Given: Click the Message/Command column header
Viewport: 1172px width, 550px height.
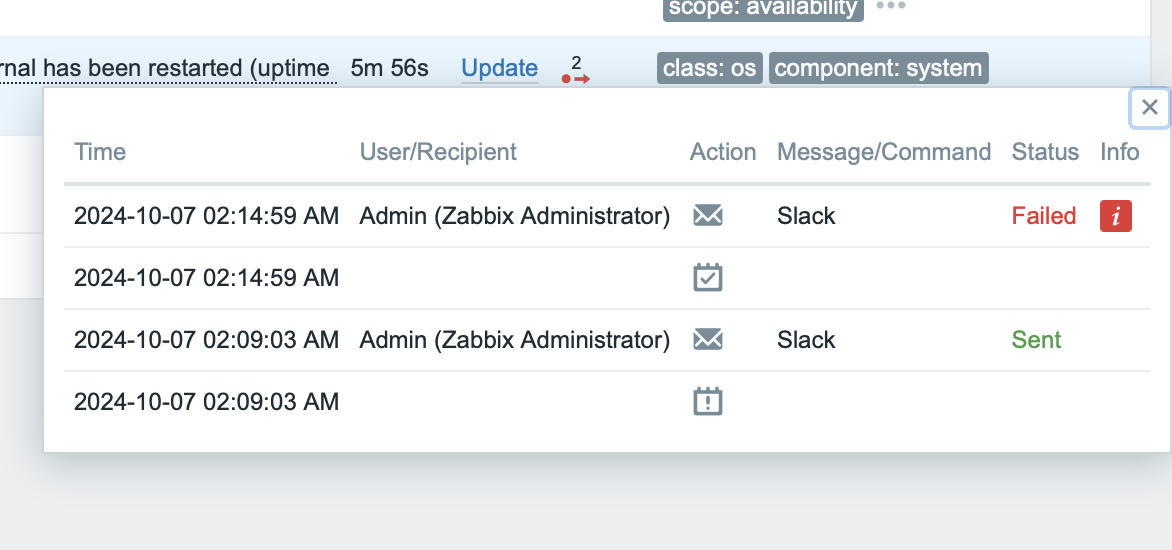Looking at the screenshot, I should coord(883,152).
